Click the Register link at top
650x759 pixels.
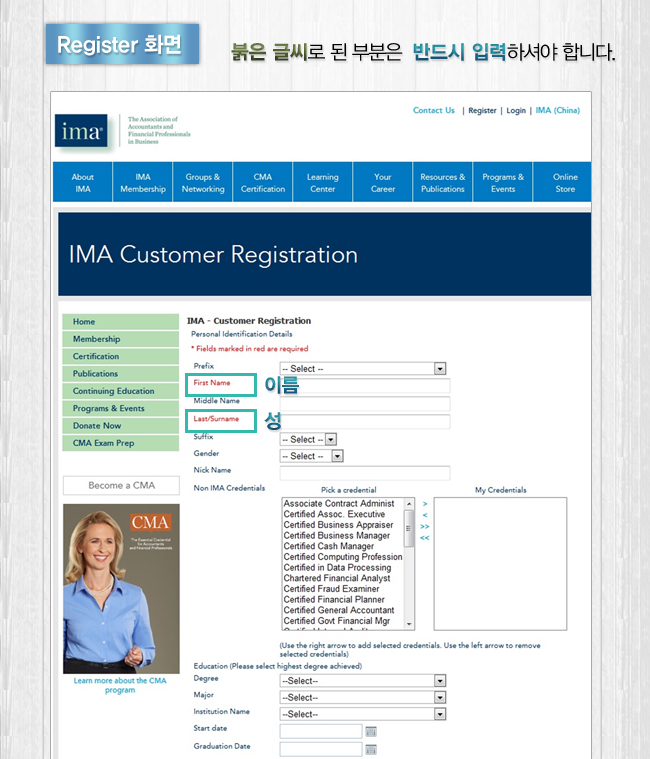482,110
